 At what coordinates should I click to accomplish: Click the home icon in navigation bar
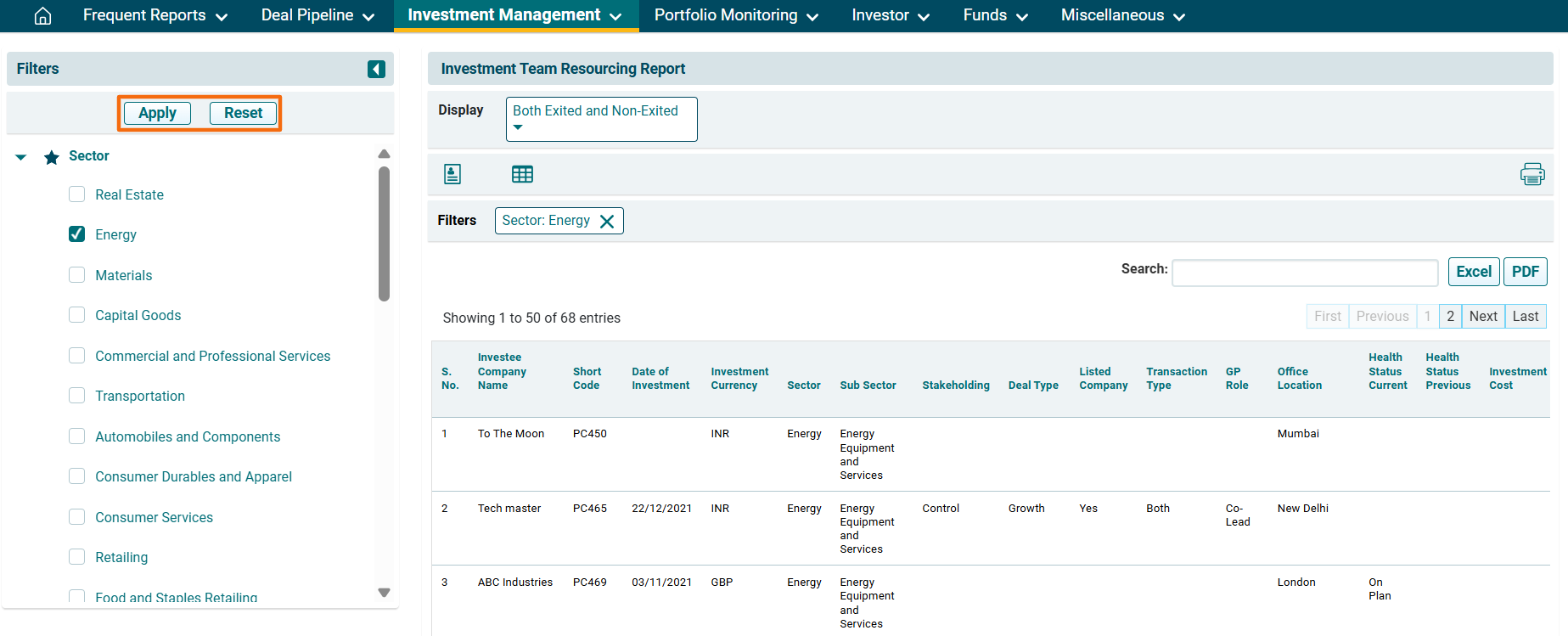click(x=42, y=16)
